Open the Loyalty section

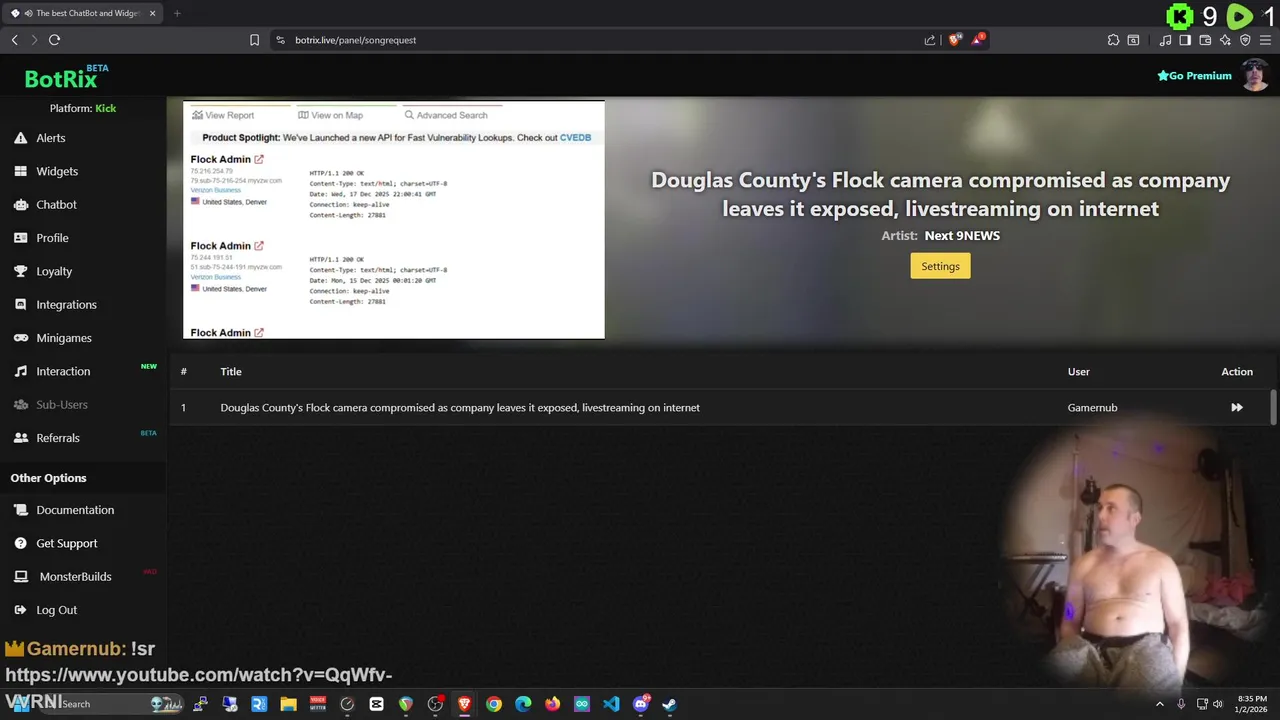(54, 271)
